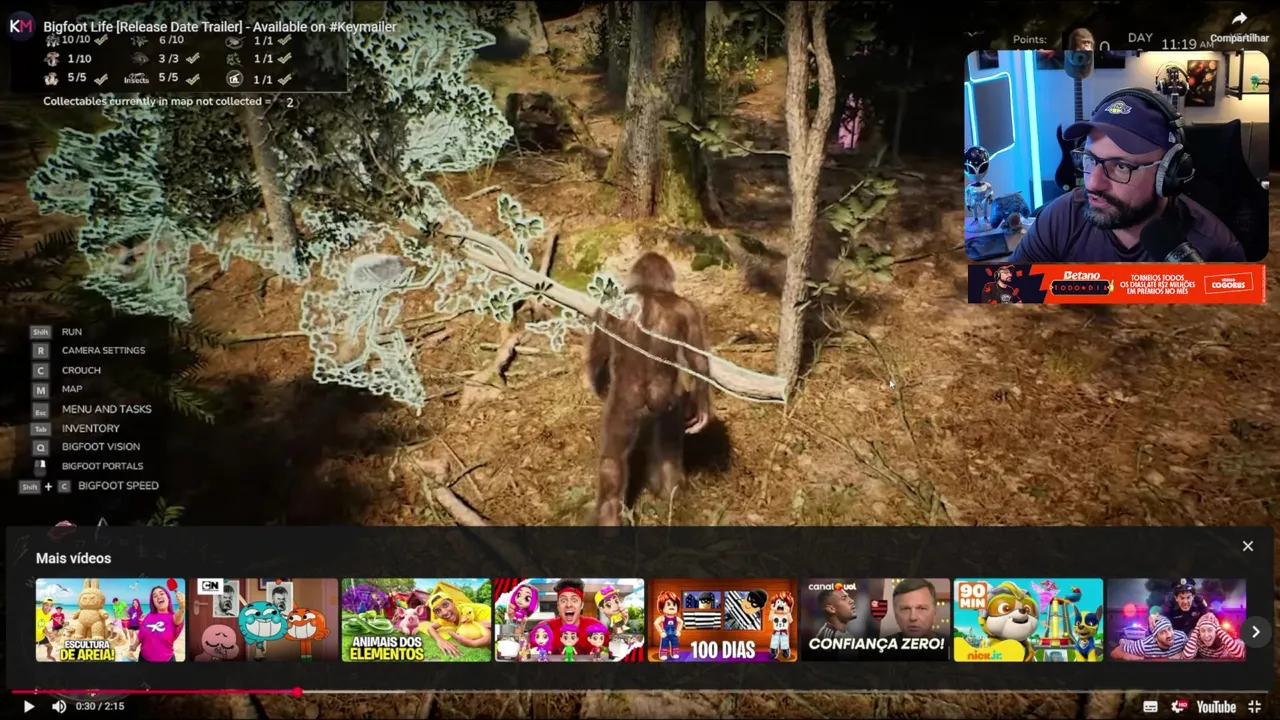Open the Gumball cartoon video thumbnail
This screenshot has width=1280, height=720.
coord(263,620)
